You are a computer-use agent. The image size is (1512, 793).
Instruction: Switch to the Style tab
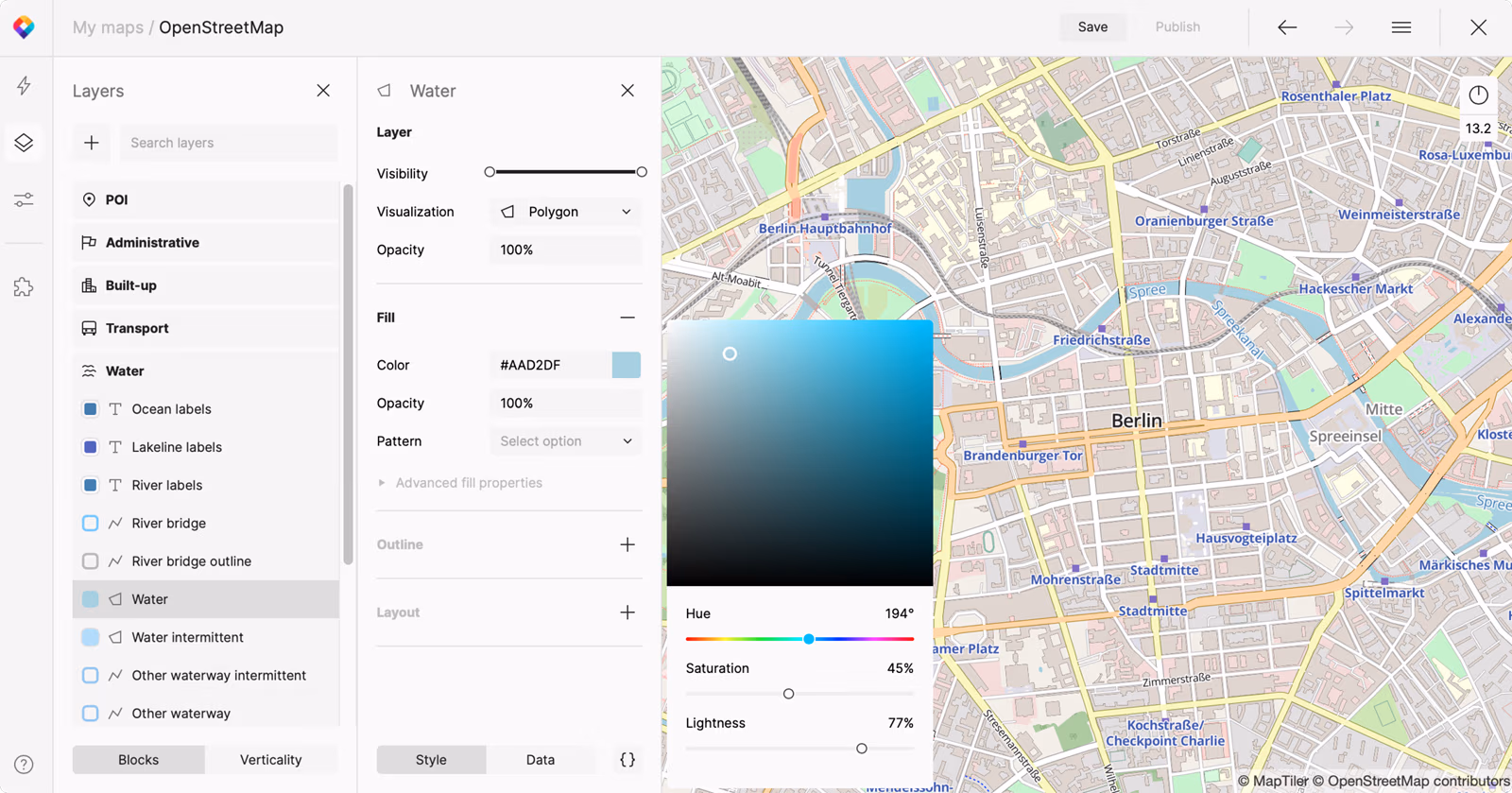coord(431,760)
